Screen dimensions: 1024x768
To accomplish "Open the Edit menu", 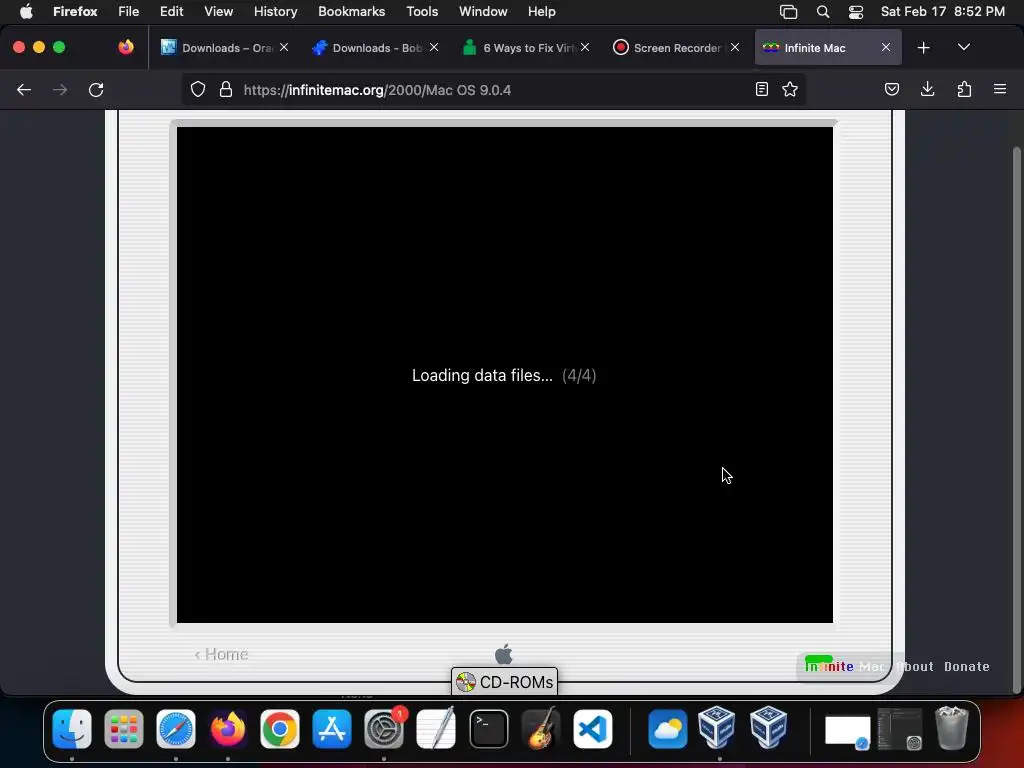I will [172, 12].
